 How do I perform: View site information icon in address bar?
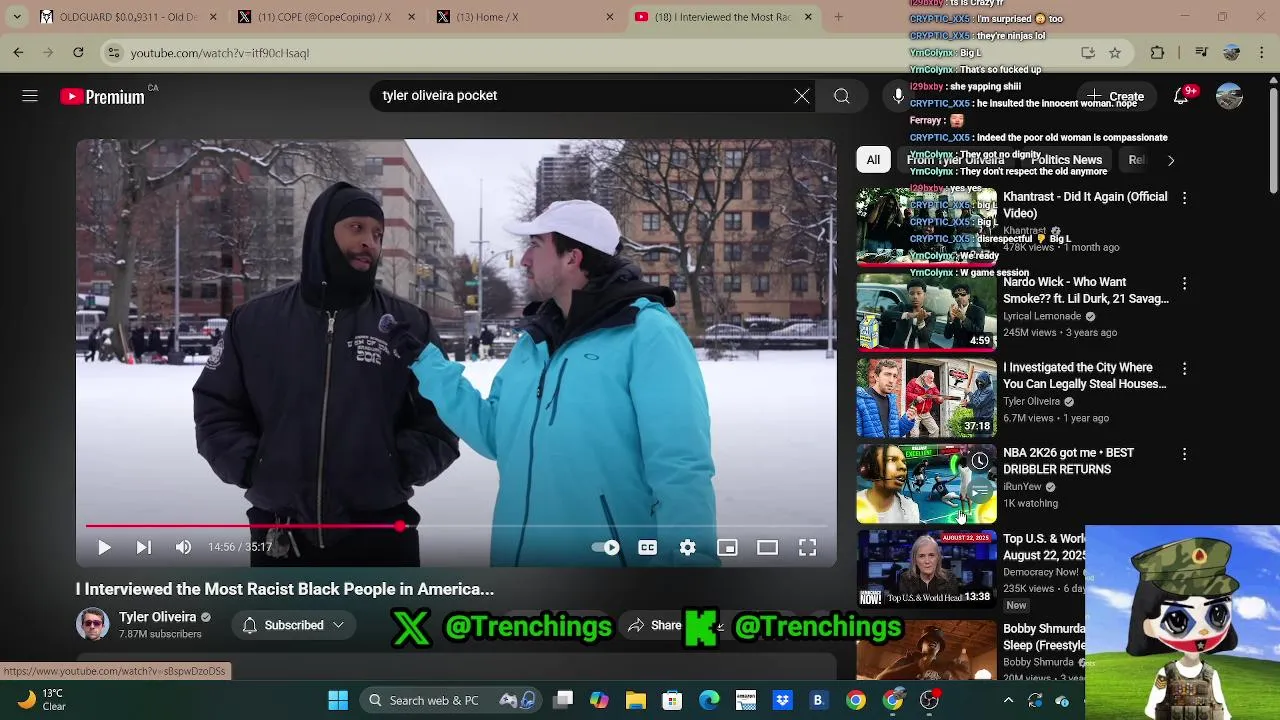pos(114,53)
